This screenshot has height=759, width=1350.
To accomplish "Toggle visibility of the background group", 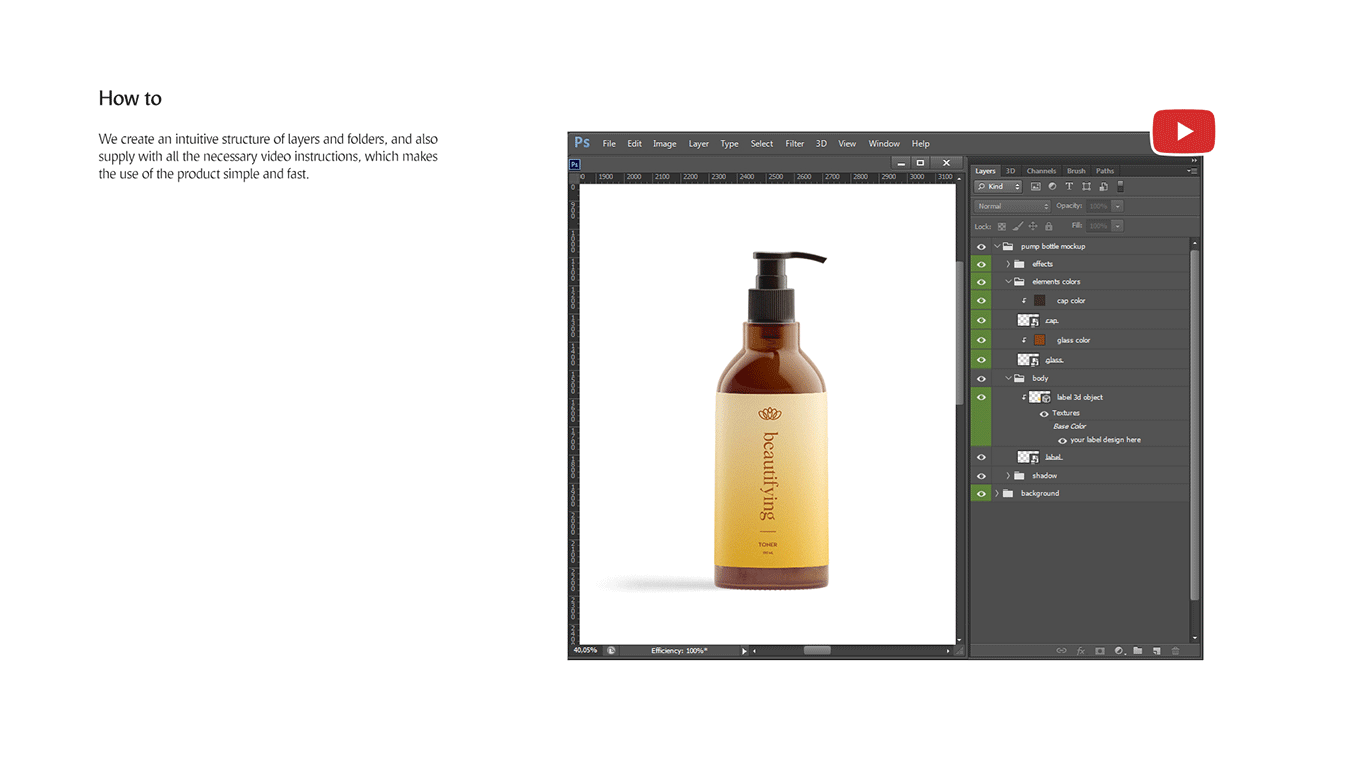I will point(981,494).
